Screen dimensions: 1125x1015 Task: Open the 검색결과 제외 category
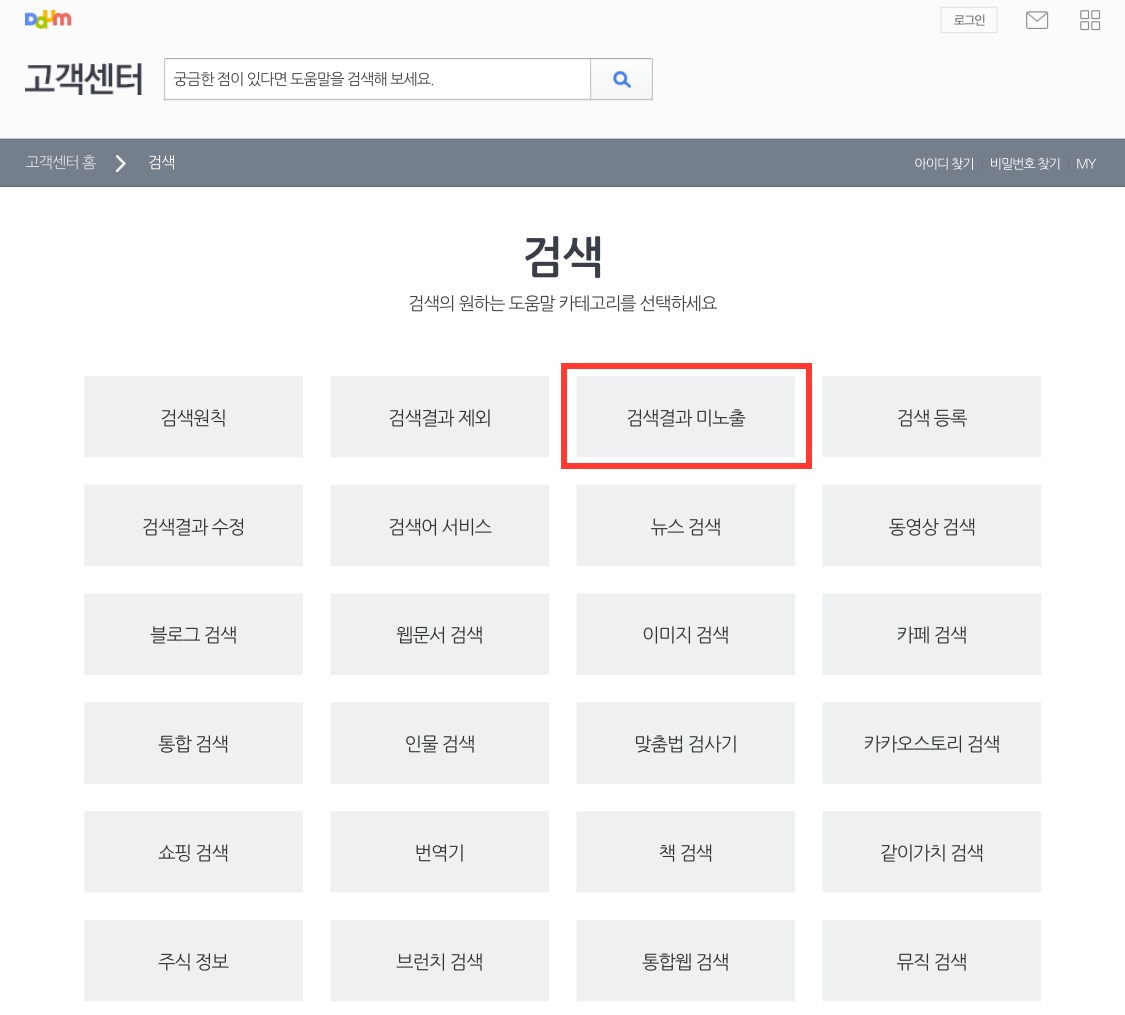439,416
